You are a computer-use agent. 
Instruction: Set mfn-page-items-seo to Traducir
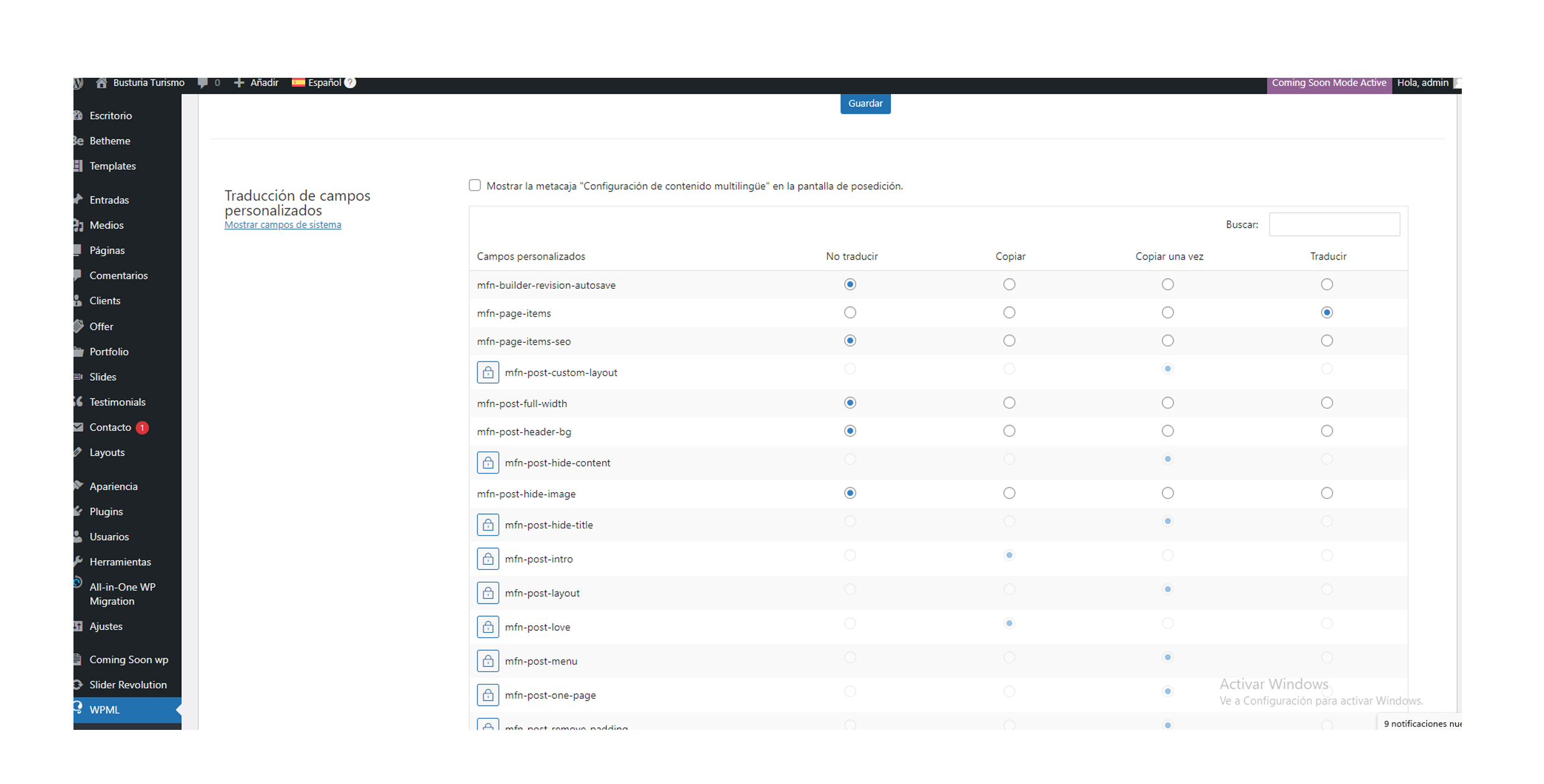tap(1327, 340)
